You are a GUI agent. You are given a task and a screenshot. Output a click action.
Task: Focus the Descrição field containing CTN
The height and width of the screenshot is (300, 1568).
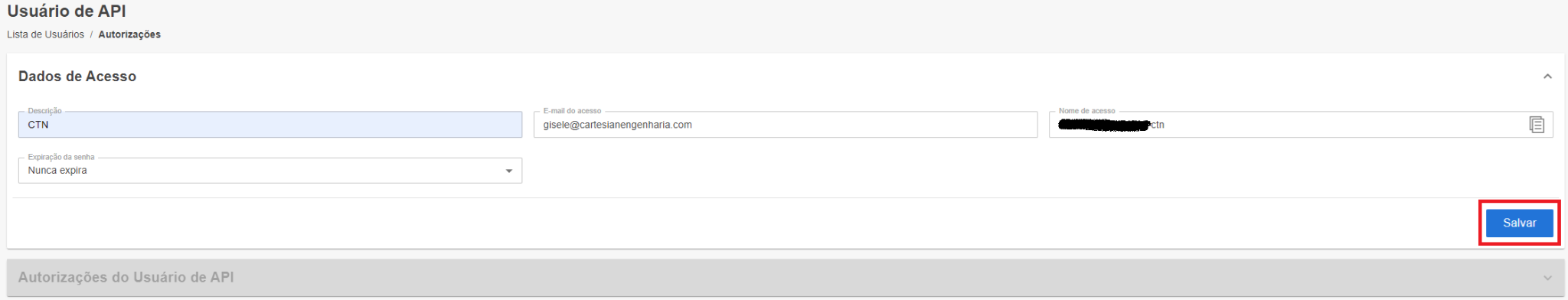pos(270,125)
